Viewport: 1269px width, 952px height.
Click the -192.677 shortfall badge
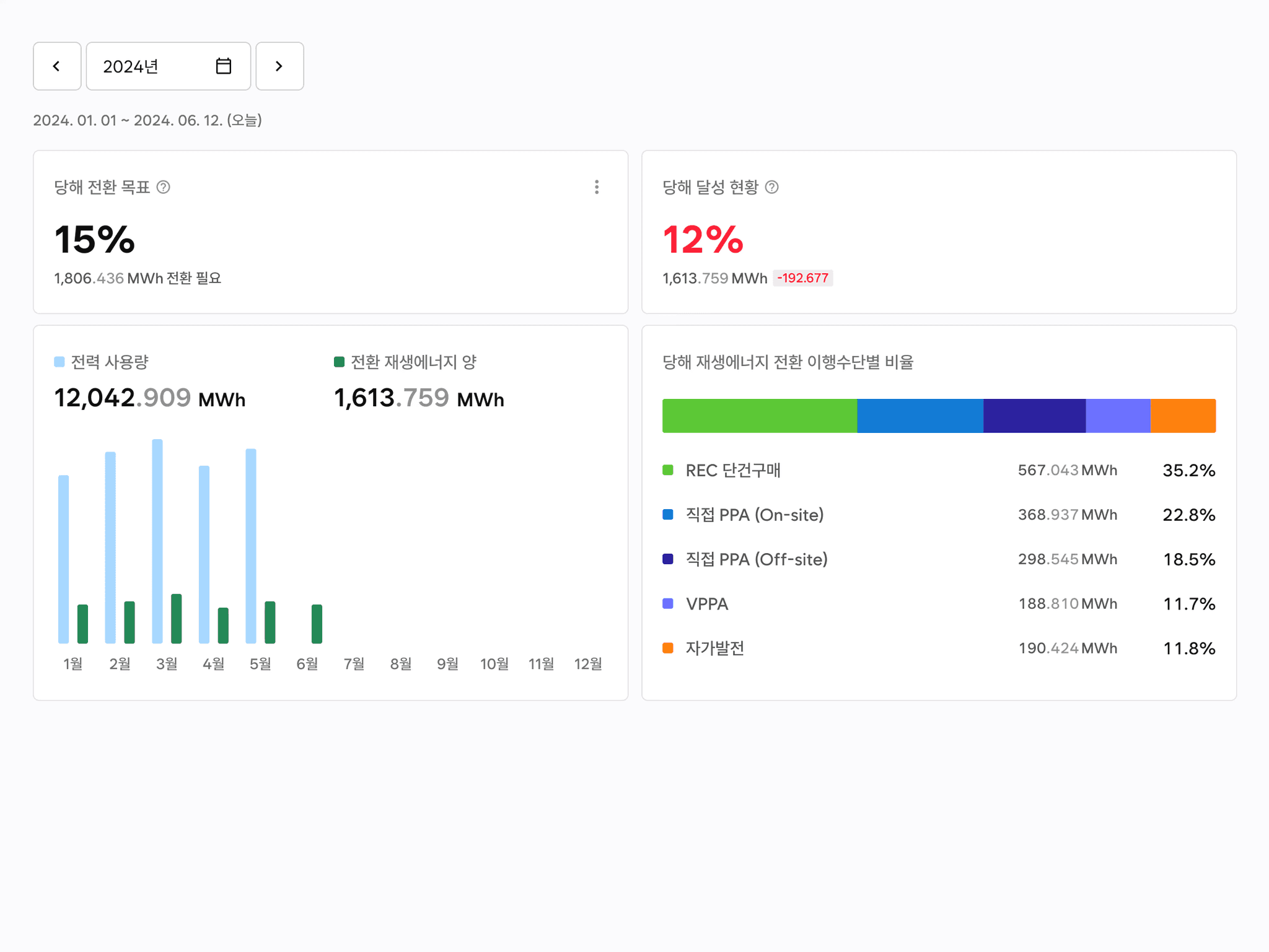point(802,278)
